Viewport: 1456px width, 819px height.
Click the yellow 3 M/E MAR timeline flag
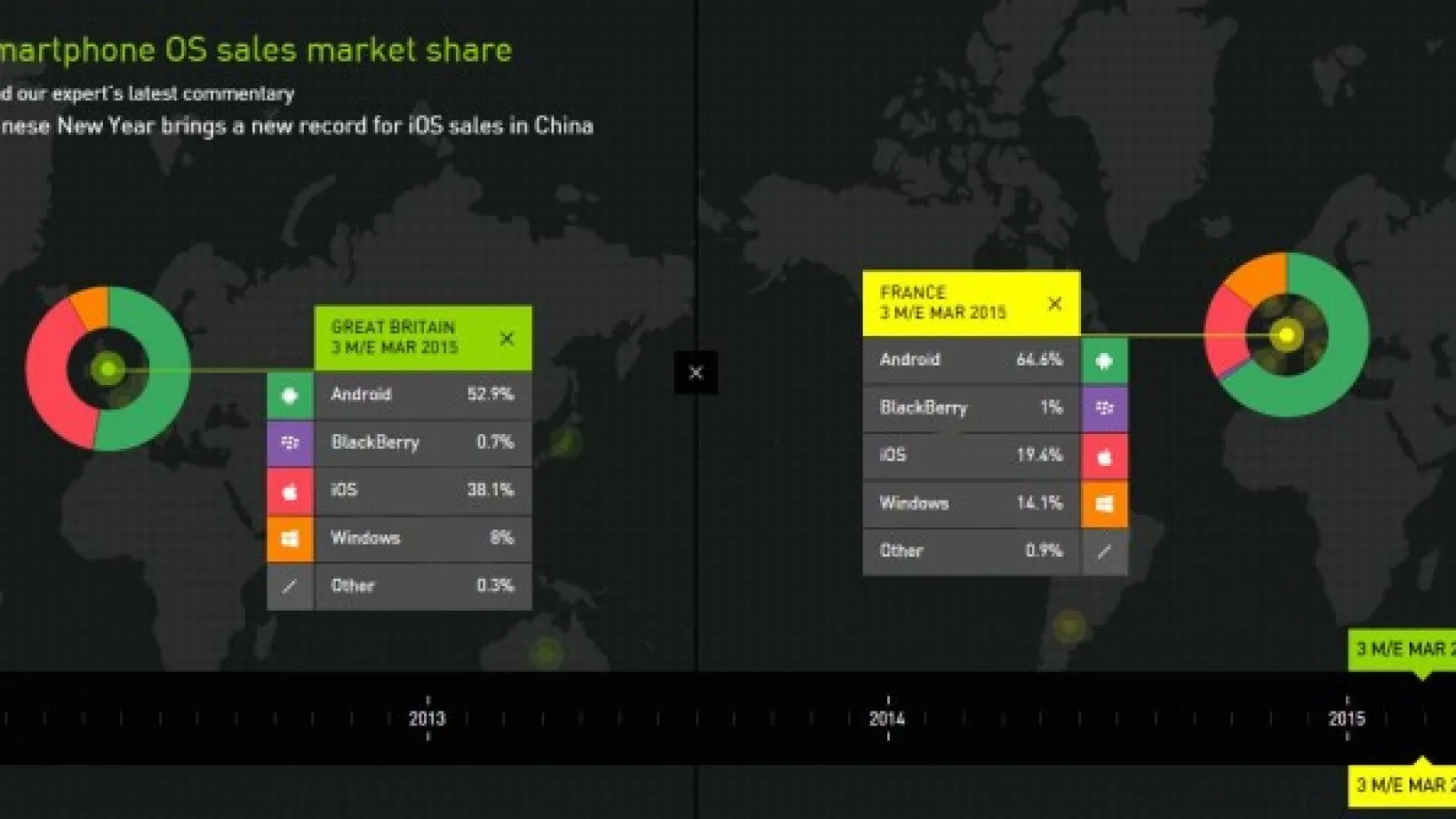[x=1402, y=785]
